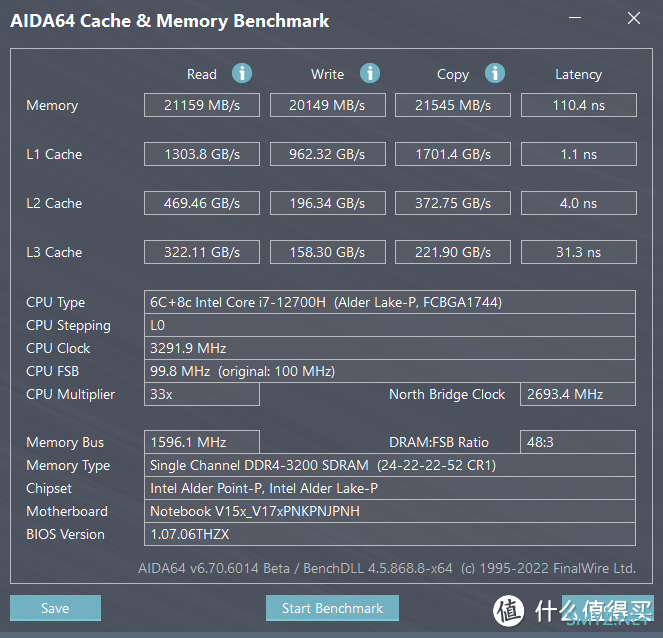Select L3 Cache copy 221.90 GB/s
Viewport: 663px width, 638px height.
453,252
